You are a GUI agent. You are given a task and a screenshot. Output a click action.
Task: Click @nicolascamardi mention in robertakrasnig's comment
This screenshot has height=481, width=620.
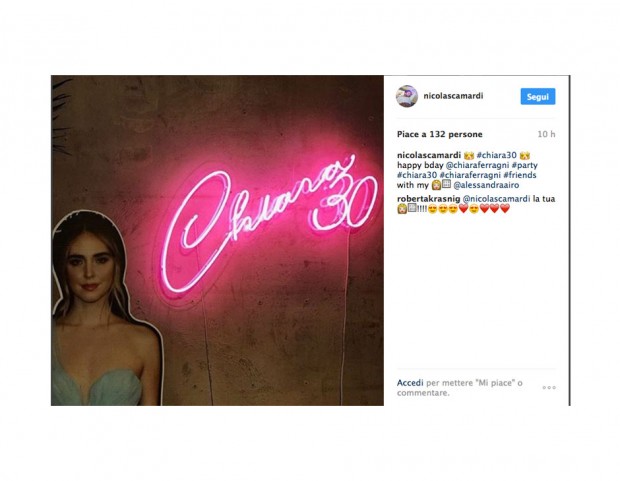(496, 199)
